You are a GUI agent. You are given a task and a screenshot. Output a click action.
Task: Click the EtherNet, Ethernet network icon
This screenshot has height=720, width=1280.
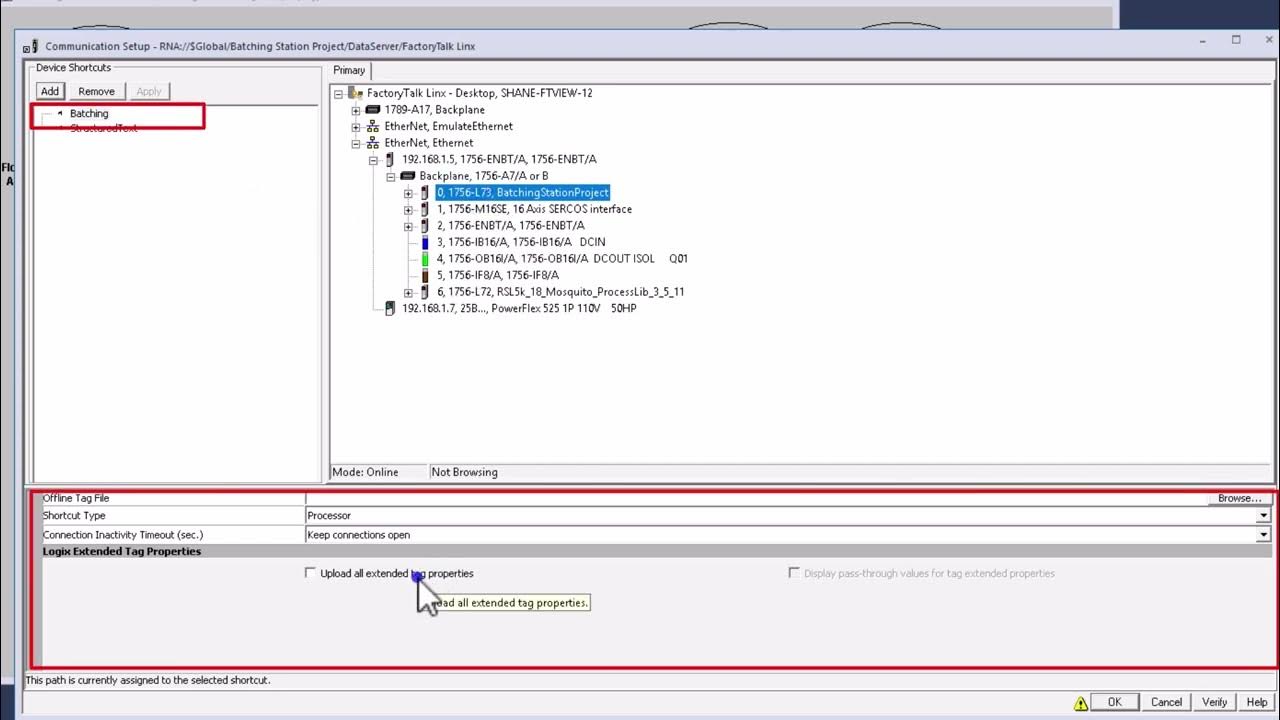(372, 143)
